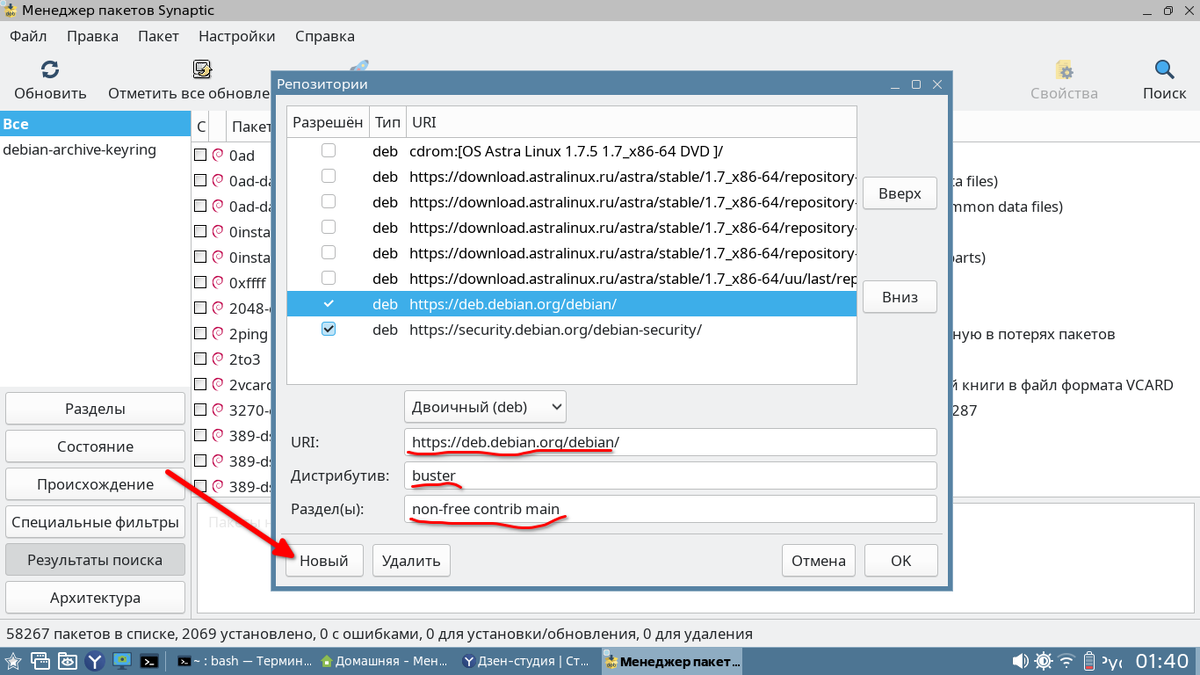This screenshot has width=1200, height=675.
Task: Show the Архитектура filter view
Action: pyautogui.click(x=95, y=598)
